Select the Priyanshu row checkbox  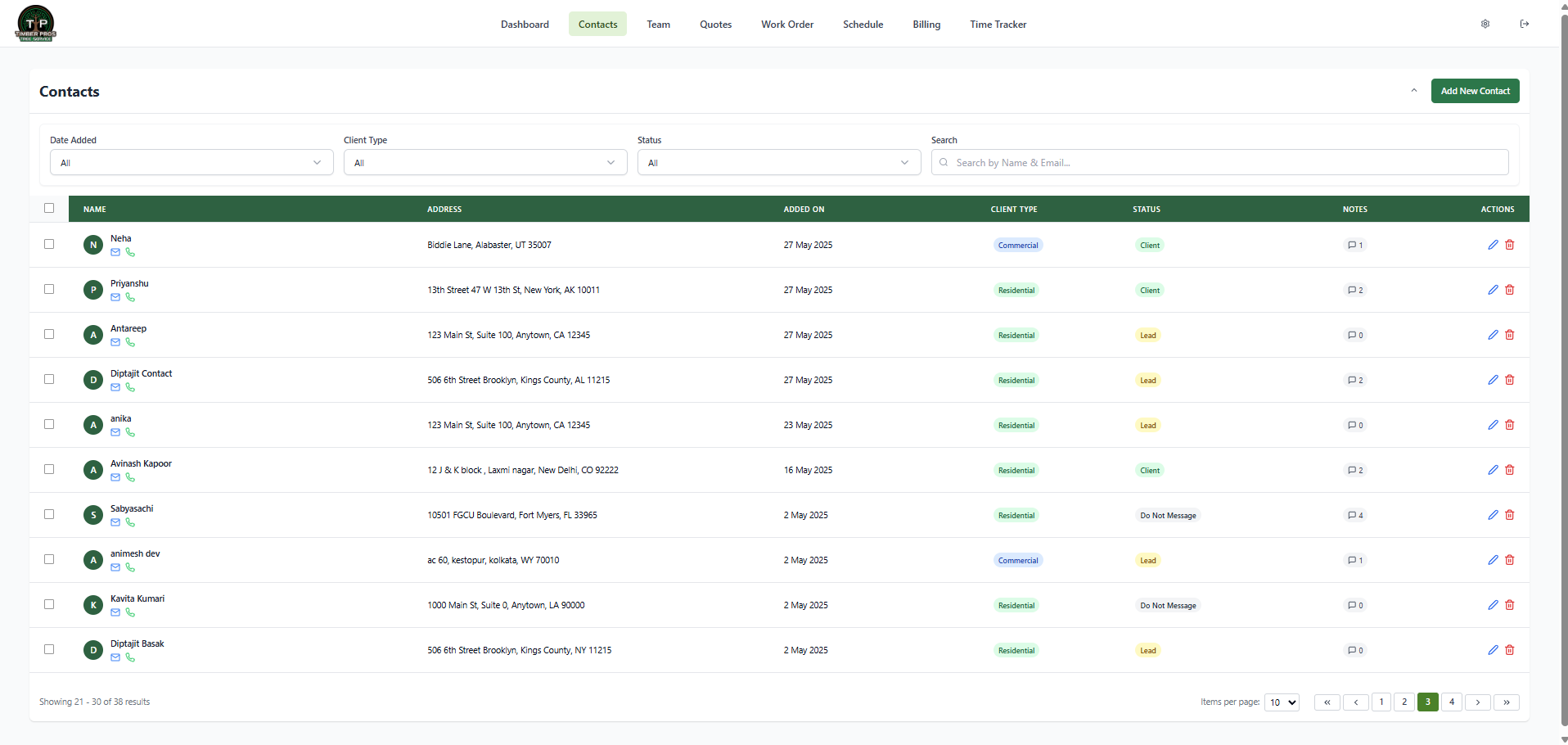point(49,289)
